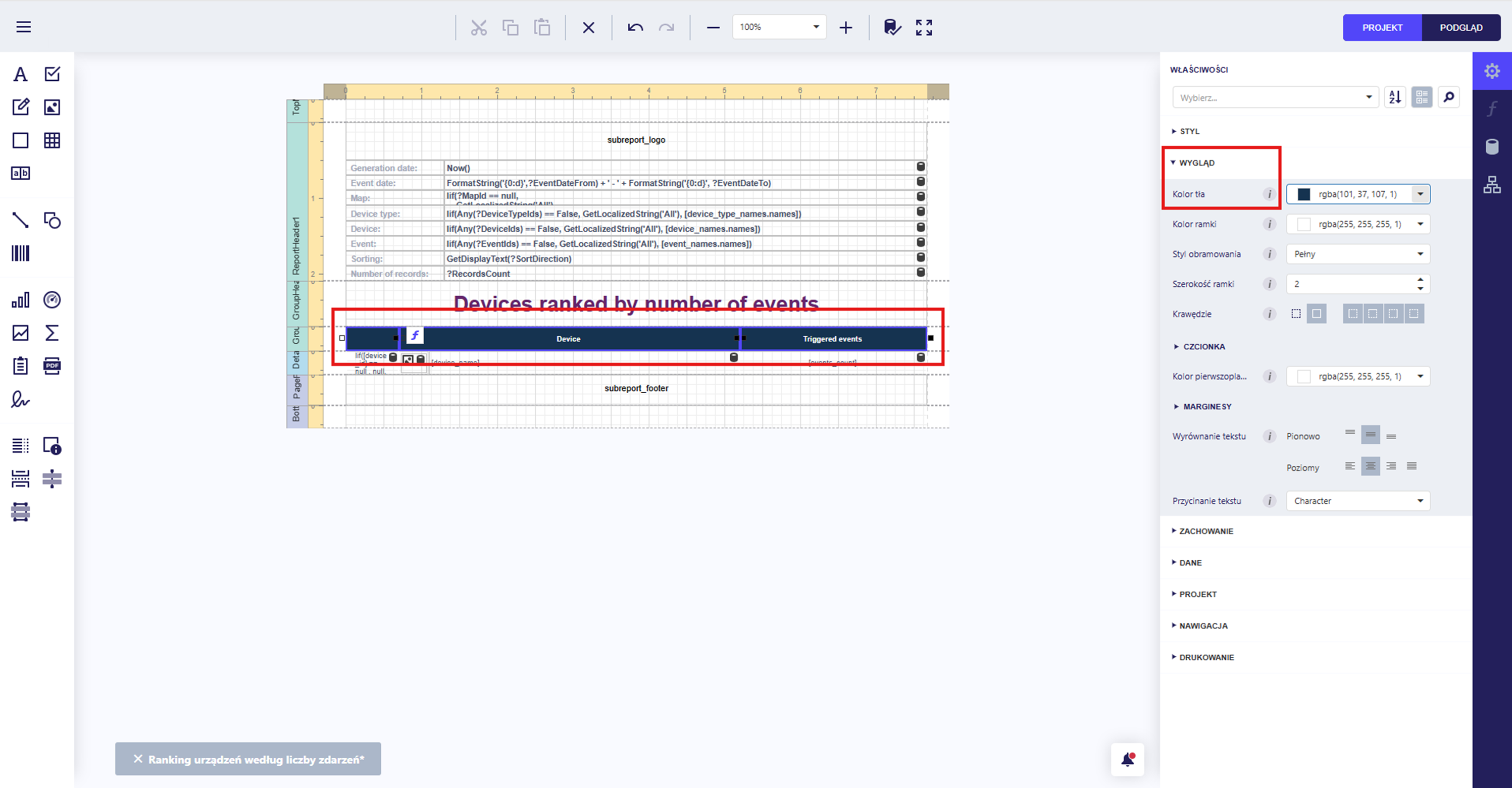Set vertical alignment to top

[x=1350, y=434]
